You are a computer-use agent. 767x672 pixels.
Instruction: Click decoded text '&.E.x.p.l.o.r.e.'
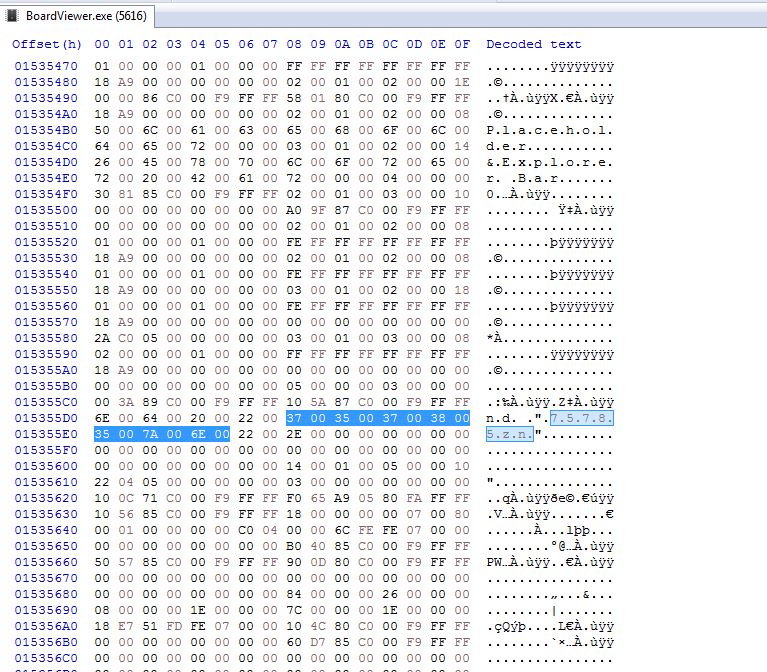point(550,162)
